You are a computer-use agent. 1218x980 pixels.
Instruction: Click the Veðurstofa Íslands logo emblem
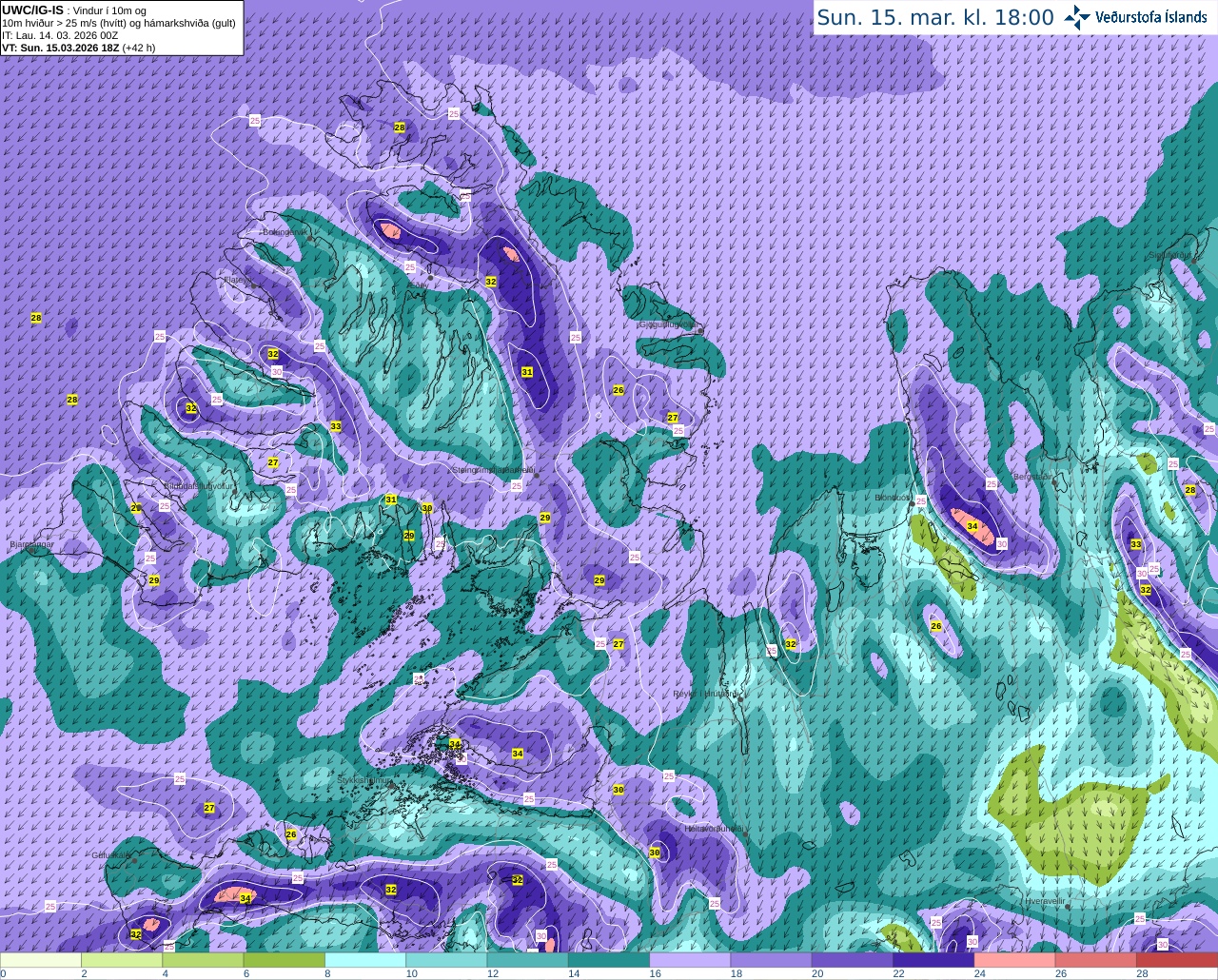pos(1077,17)
